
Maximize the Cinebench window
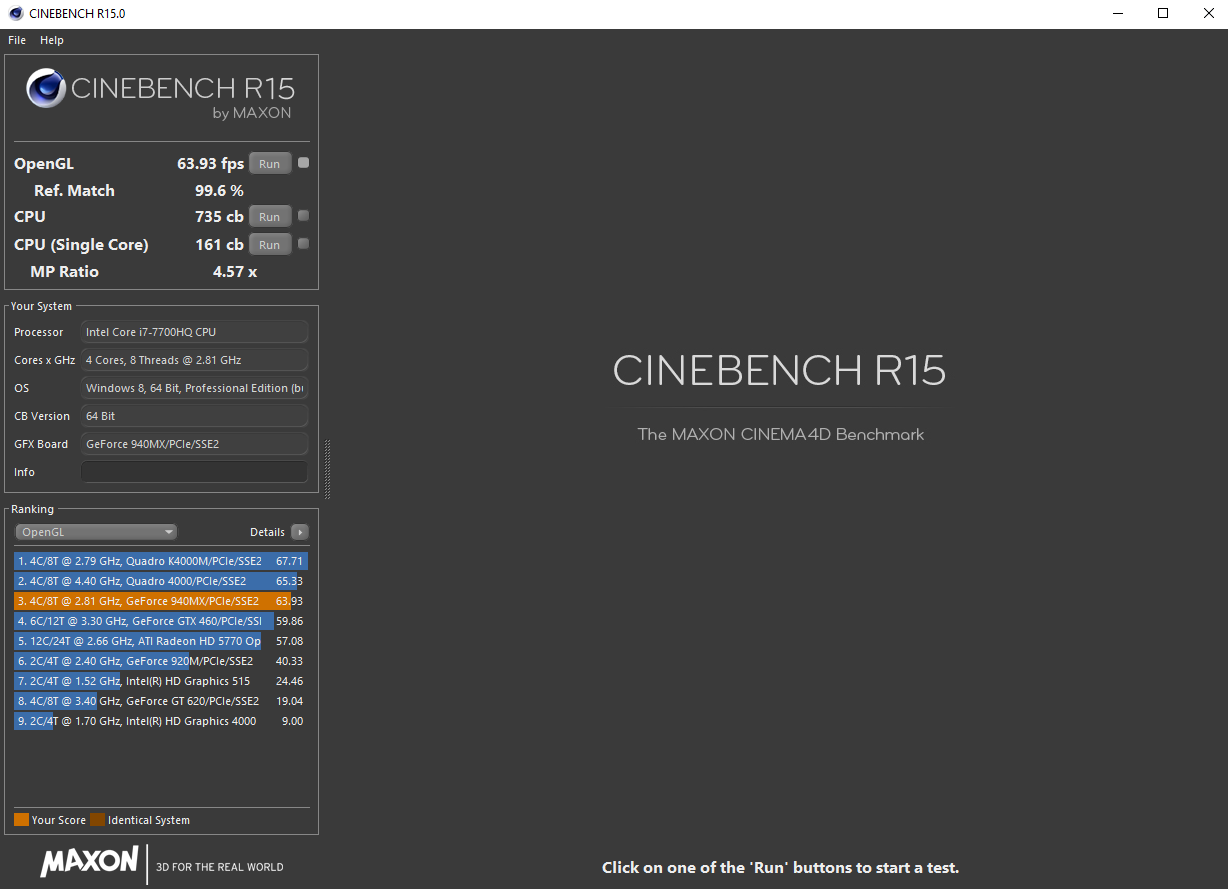pos(1163,13)
